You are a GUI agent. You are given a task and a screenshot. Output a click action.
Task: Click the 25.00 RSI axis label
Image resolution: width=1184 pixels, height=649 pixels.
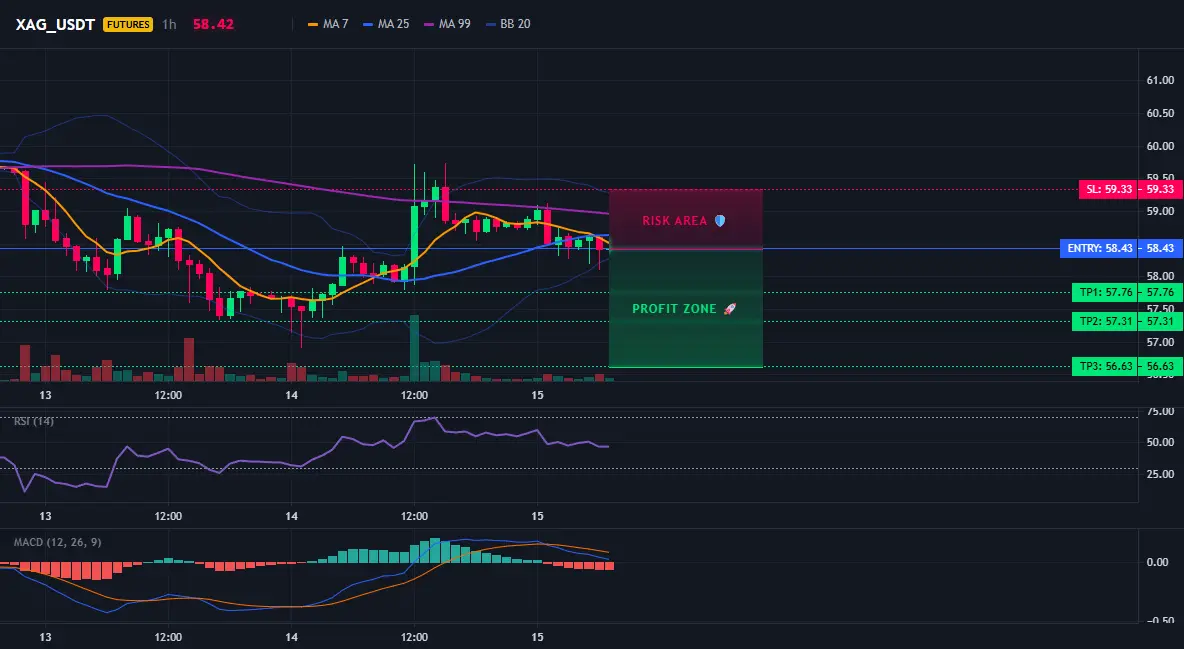click(1160, 474)
